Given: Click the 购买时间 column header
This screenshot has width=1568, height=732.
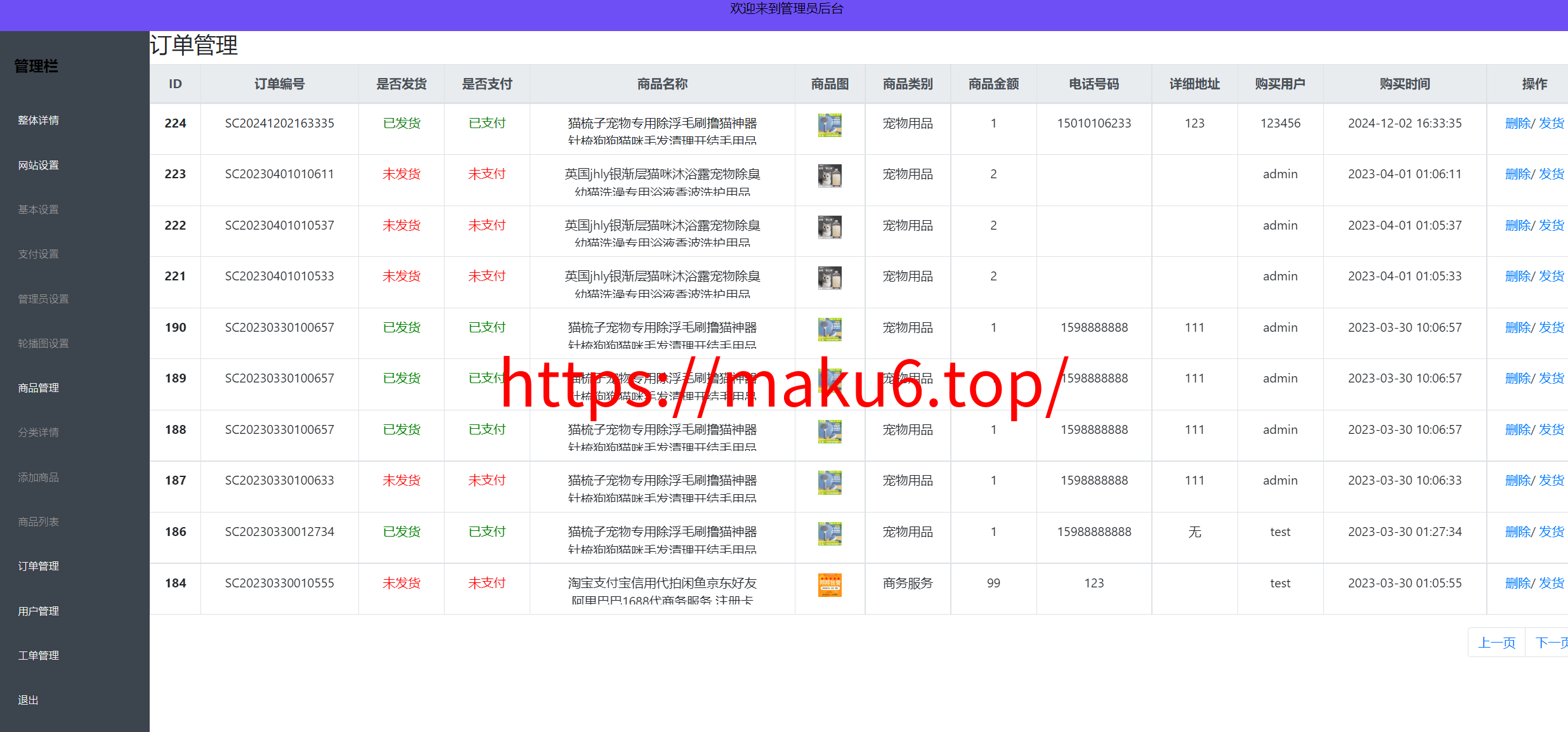Looking at the screenshot, I should pos(1404,84).
